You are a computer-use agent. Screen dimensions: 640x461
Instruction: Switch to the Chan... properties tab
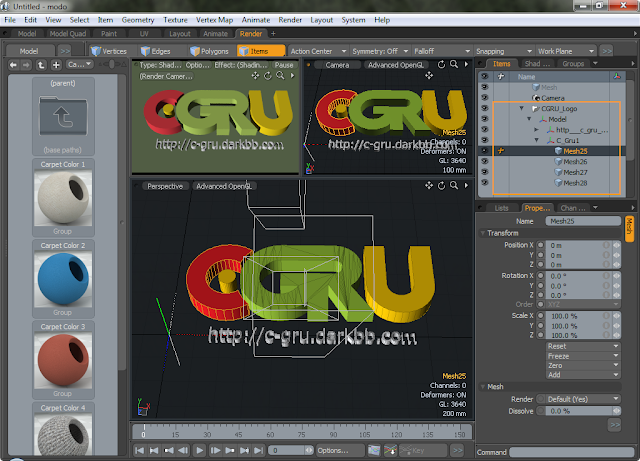[573, 208]
